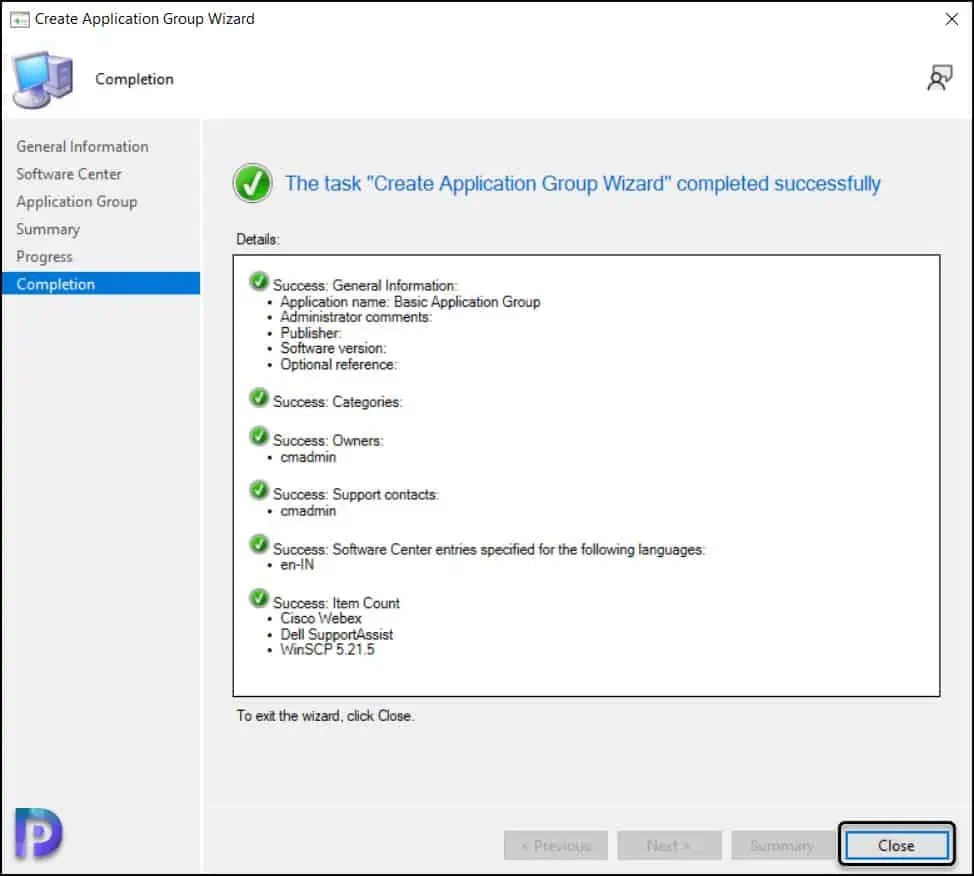Viewport: 974px width, 876px height.
Task: Click 'Dell SupportAssist' in Item Count list
Action: (337, 634)
